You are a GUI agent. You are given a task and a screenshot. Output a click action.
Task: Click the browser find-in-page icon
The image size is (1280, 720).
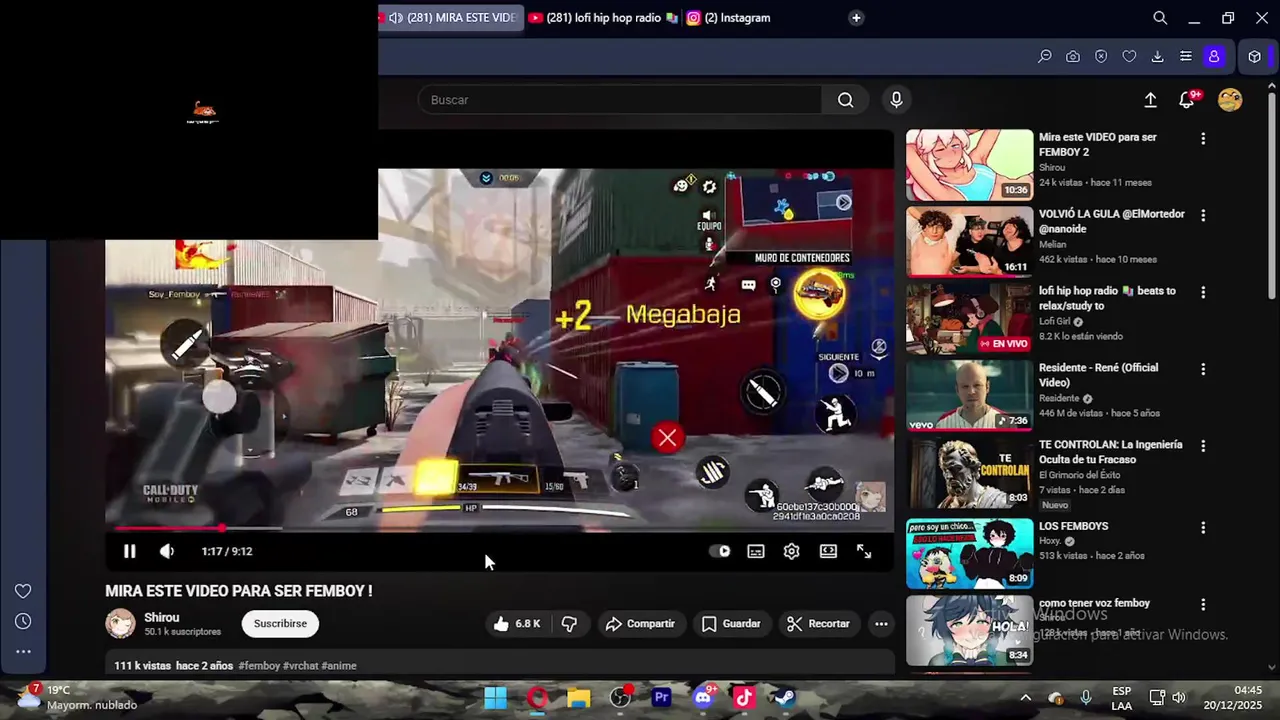coord(1045,56)
